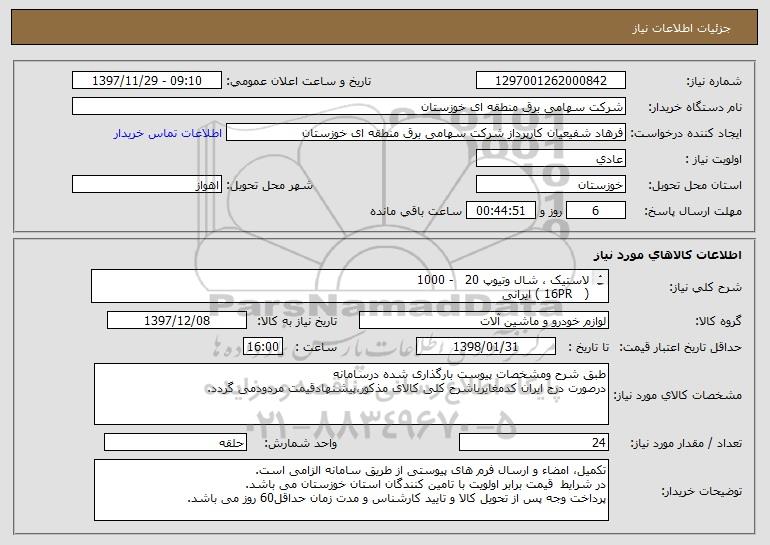Click the priority field showing عادی
Screen dimensions: 770x545
pyautogui.click(x=551, y=158)
